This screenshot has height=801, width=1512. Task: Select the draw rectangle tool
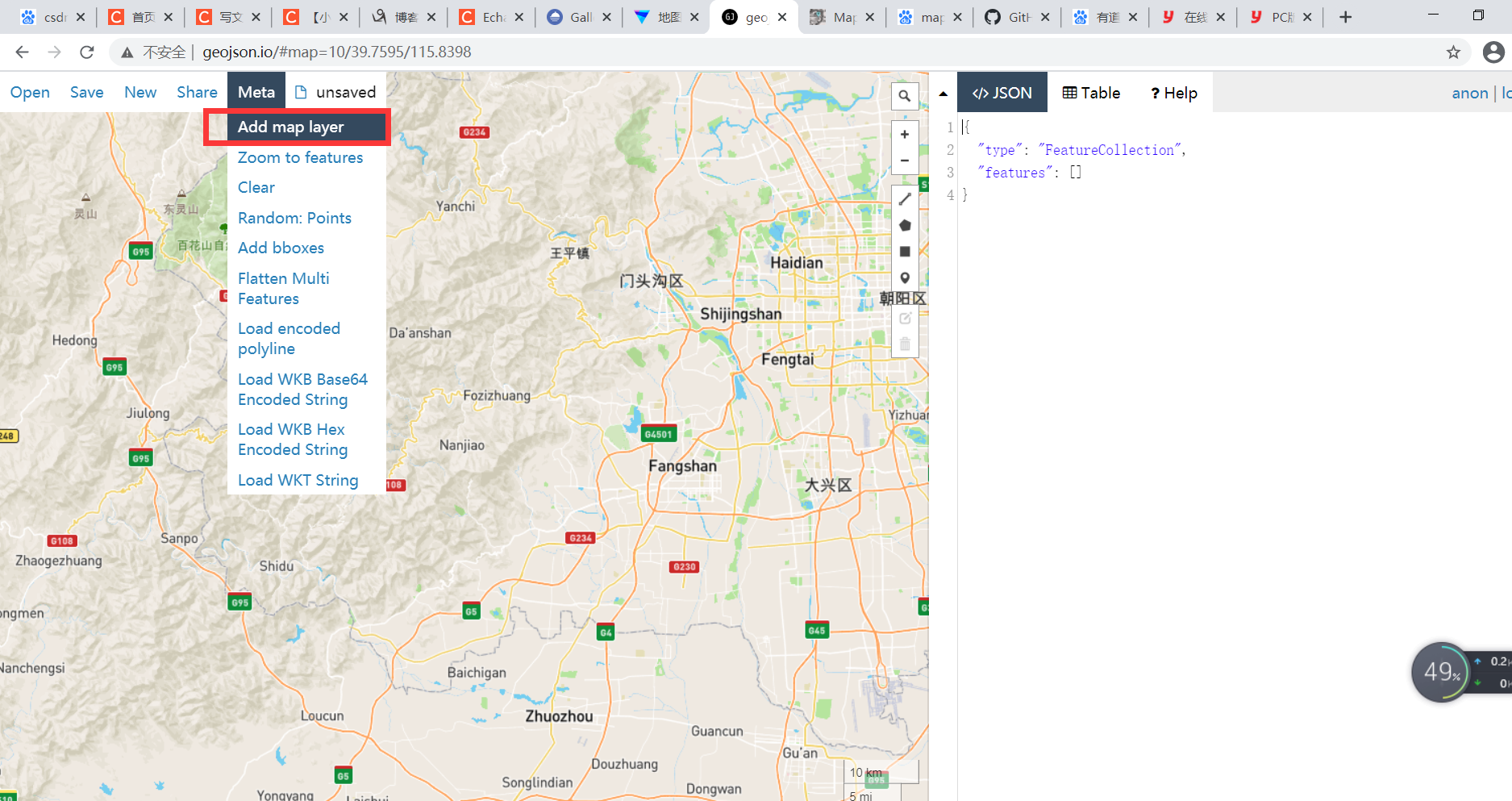click(905, 252)
